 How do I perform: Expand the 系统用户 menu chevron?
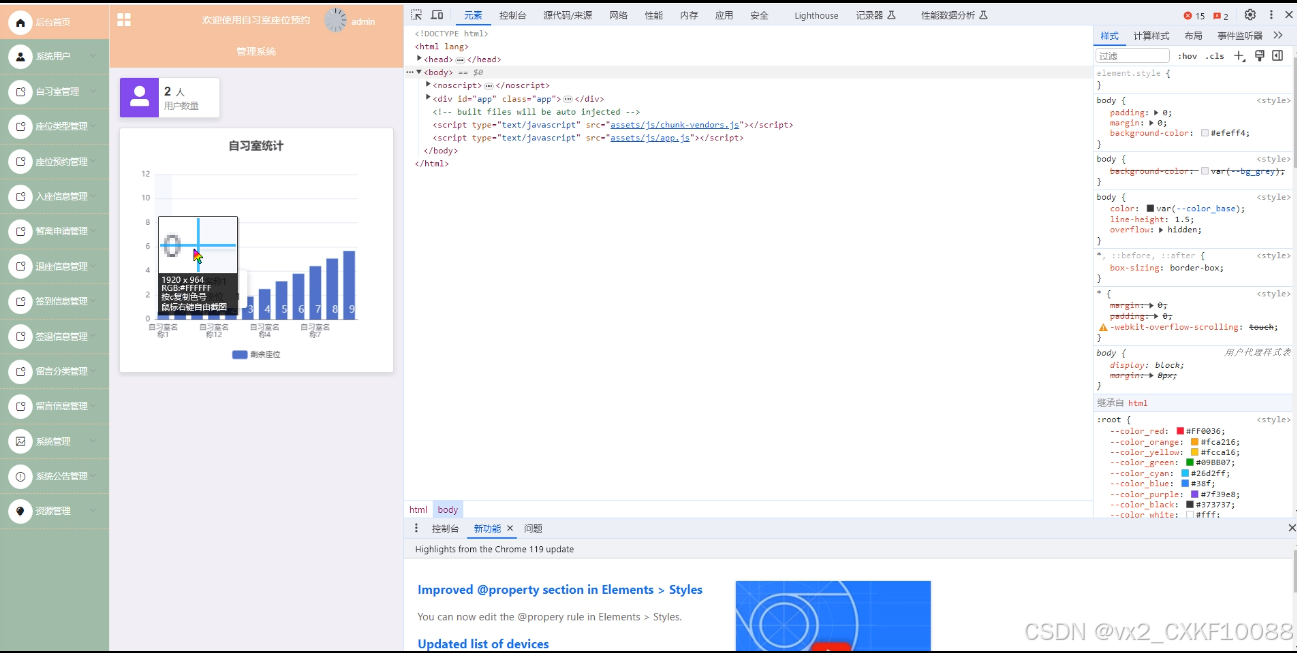point(93,56)
